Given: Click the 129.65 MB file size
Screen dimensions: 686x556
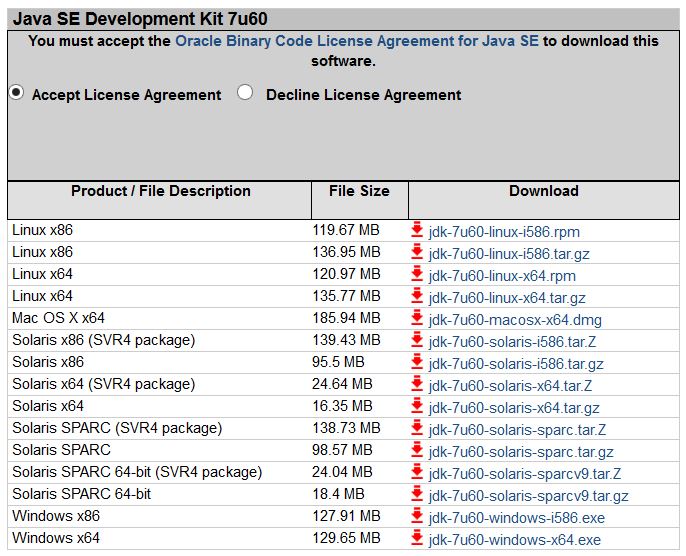Looking at the screenshot, I should point(346,538).
